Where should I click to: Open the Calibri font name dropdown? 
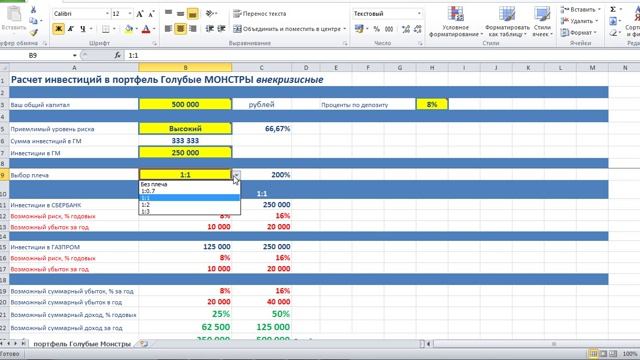pos(107,13)
